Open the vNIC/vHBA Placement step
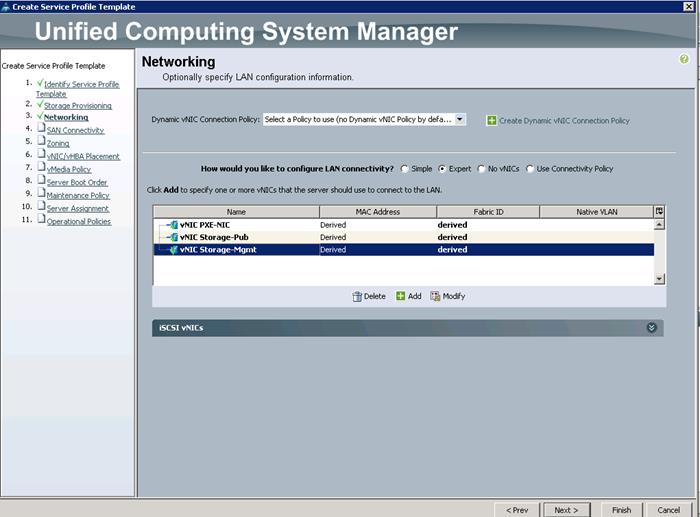The image size is (700, 517). 83,156
